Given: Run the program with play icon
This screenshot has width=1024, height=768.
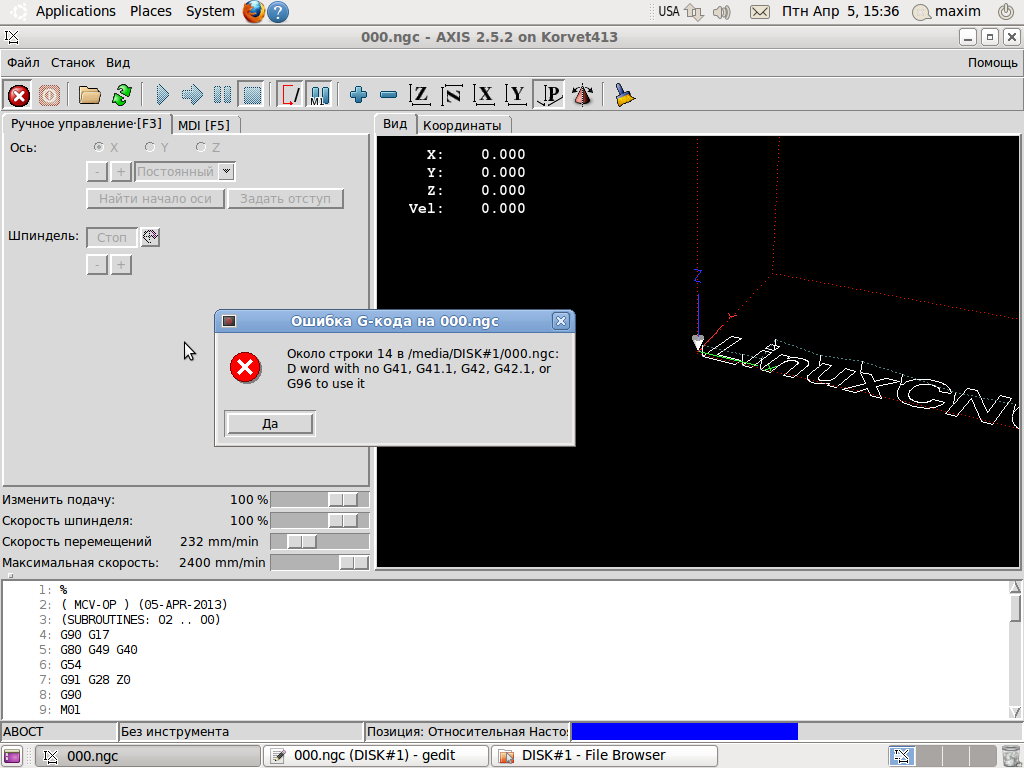Looking at the screenshot, I should click(x=163, y=95).
